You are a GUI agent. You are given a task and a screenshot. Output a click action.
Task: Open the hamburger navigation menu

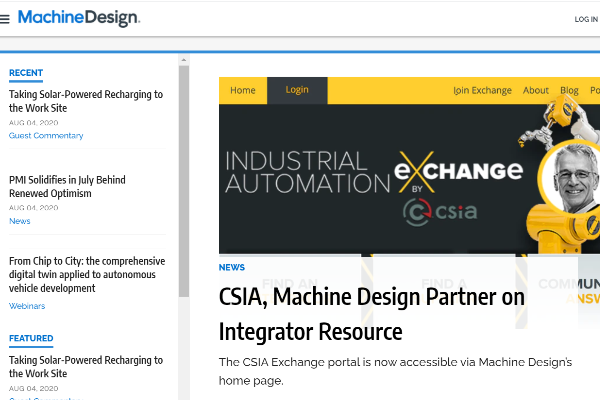pos(5,19)
